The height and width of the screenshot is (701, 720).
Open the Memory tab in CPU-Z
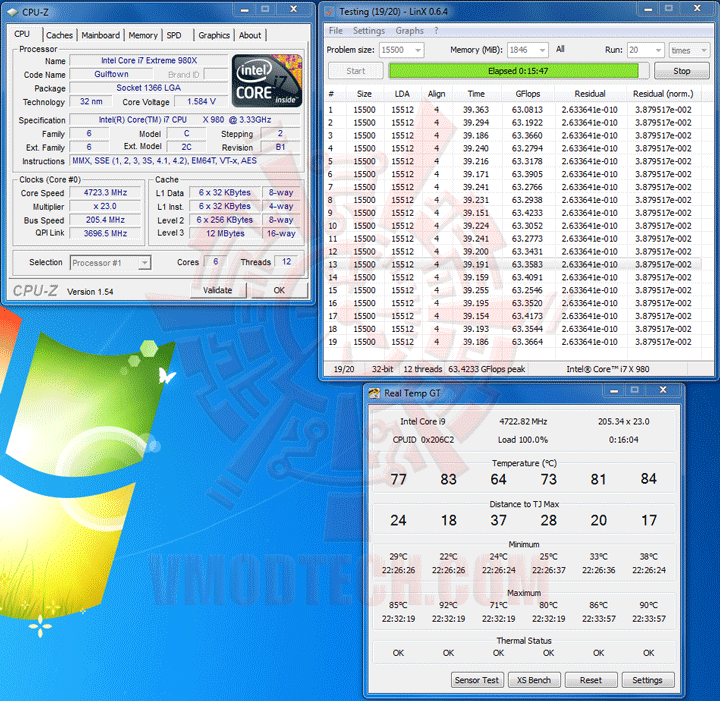tap(143, 35)
